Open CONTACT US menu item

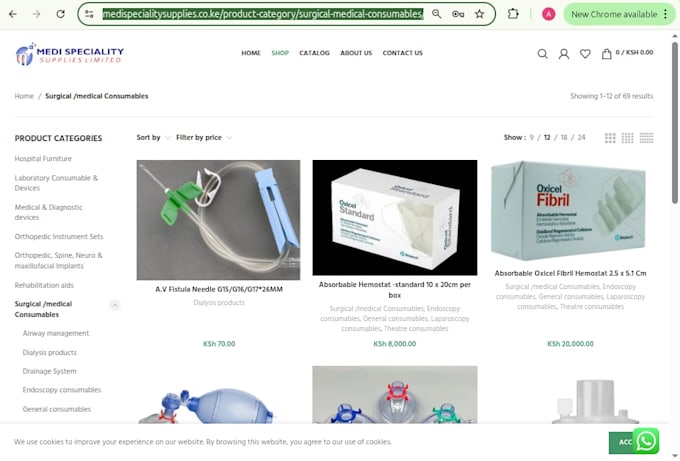pyautogui.click(x=402, y=53)
